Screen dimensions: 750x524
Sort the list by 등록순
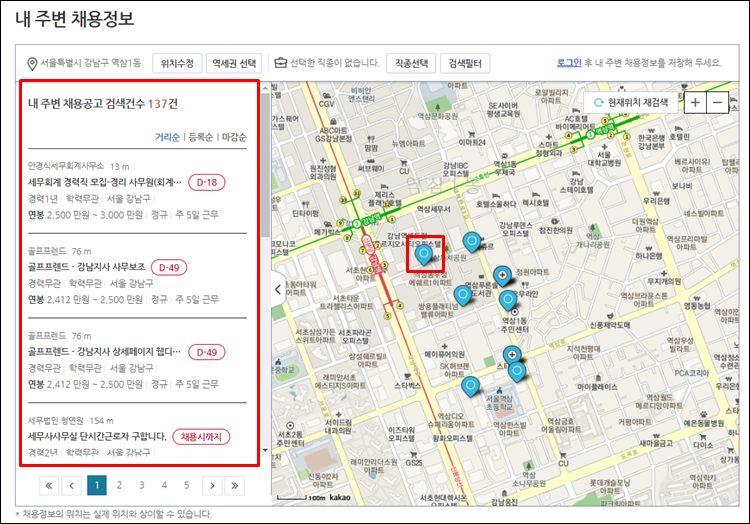click(201, 137)
